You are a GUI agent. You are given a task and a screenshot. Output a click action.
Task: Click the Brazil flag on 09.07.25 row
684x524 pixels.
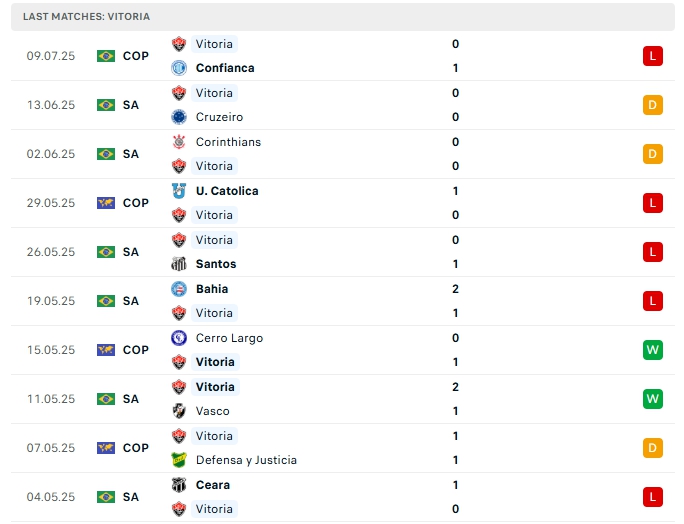(x=106, y=56)
